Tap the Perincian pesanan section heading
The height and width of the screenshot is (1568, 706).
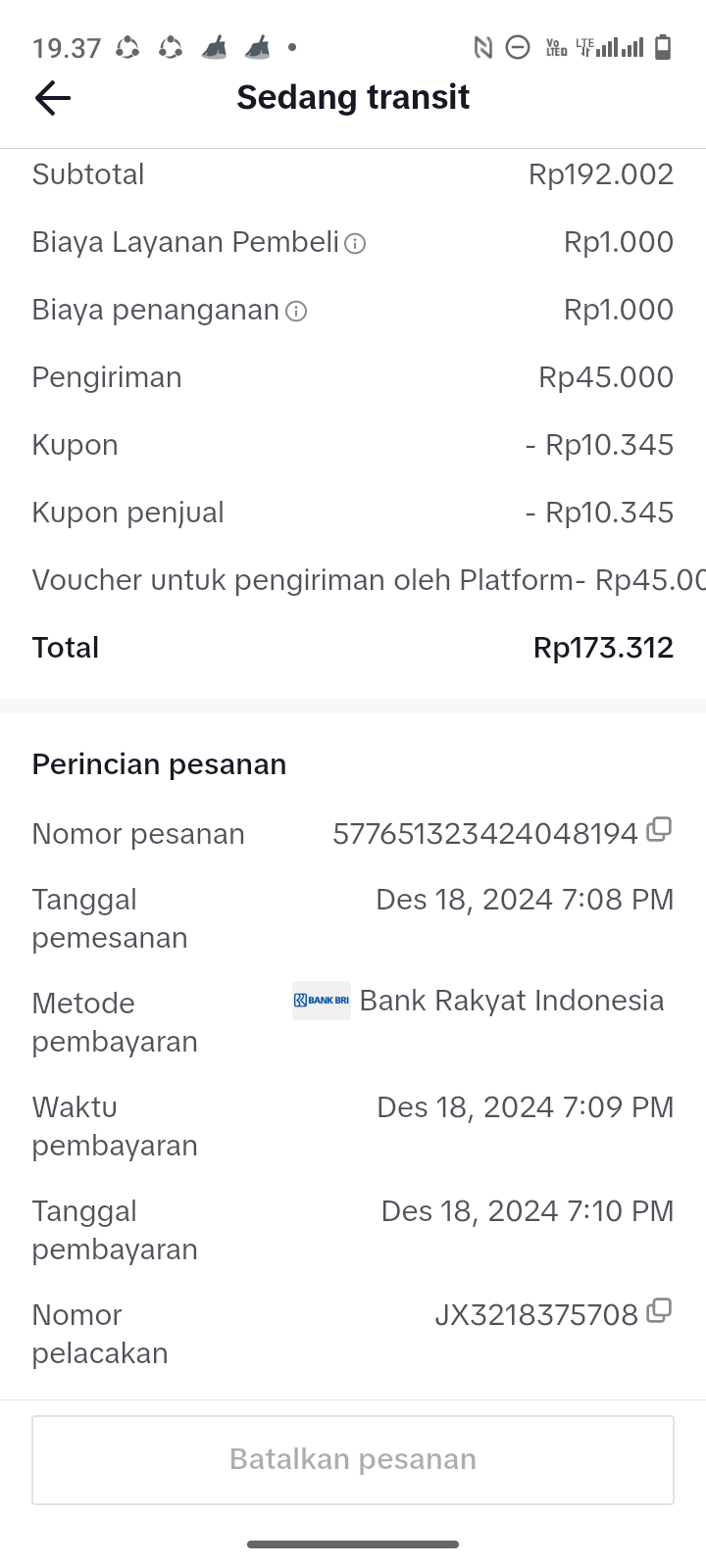pos(160,764)
